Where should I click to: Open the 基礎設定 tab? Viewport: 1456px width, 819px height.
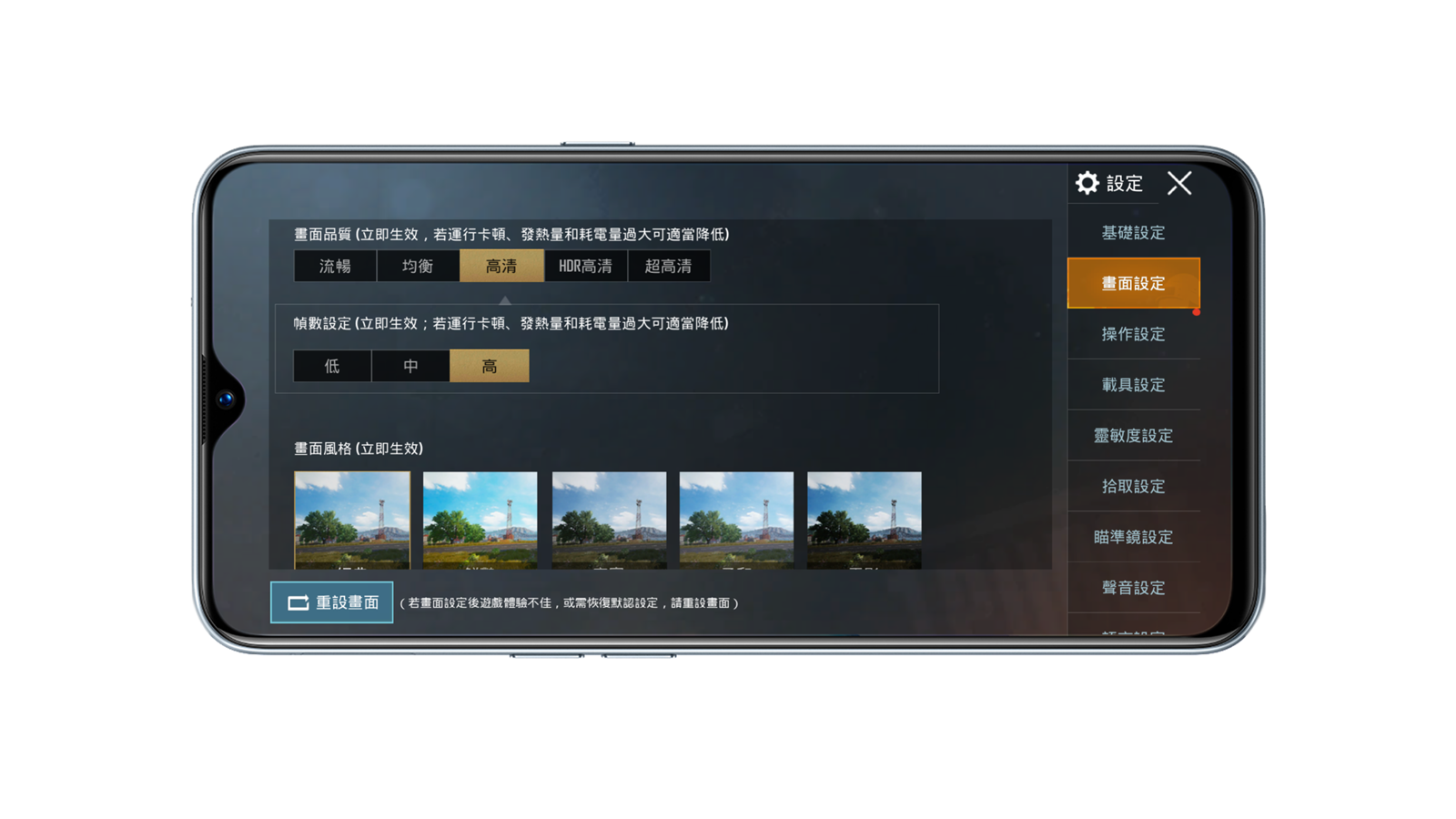(1133, 233)
